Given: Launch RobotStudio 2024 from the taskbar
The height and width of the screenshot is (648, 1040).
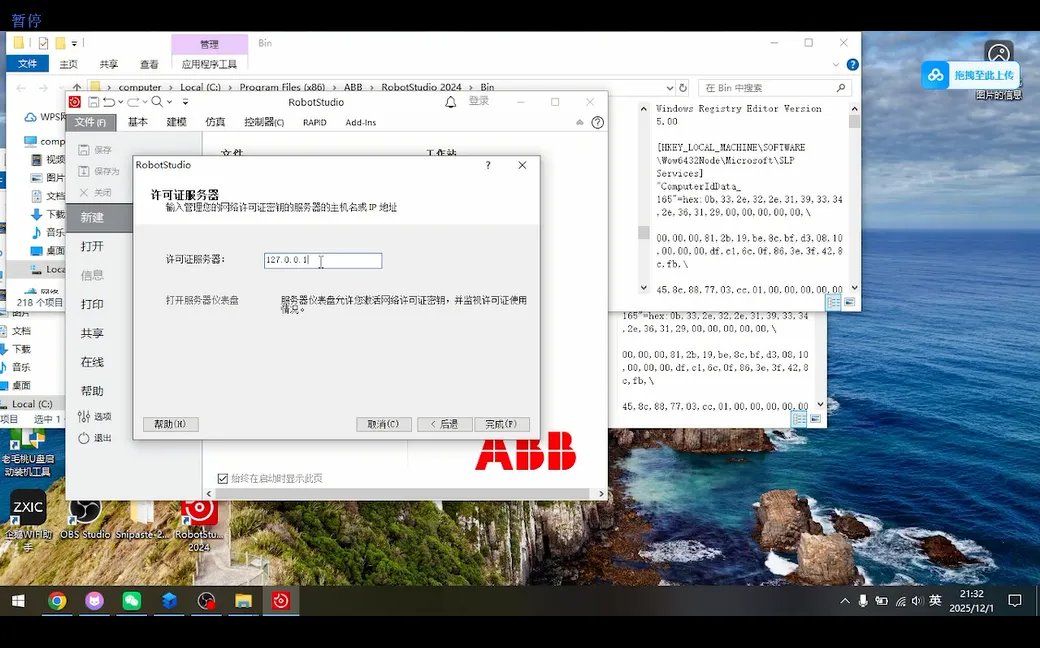Looking at the screenshot, I should click(280, 601).
